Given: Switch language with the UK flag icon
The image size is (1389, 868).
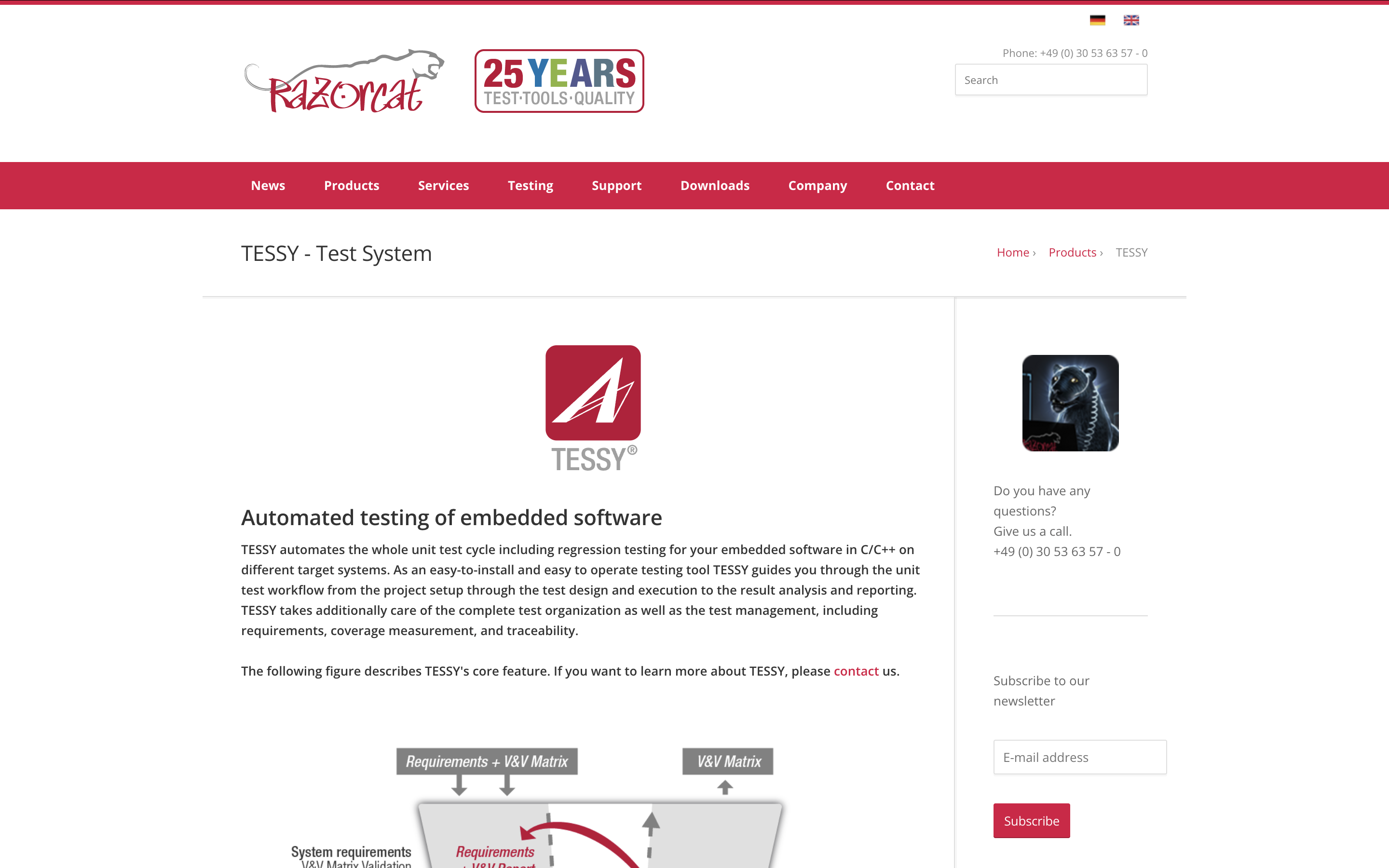Looking at the screenshot, I should (1130, 20).
